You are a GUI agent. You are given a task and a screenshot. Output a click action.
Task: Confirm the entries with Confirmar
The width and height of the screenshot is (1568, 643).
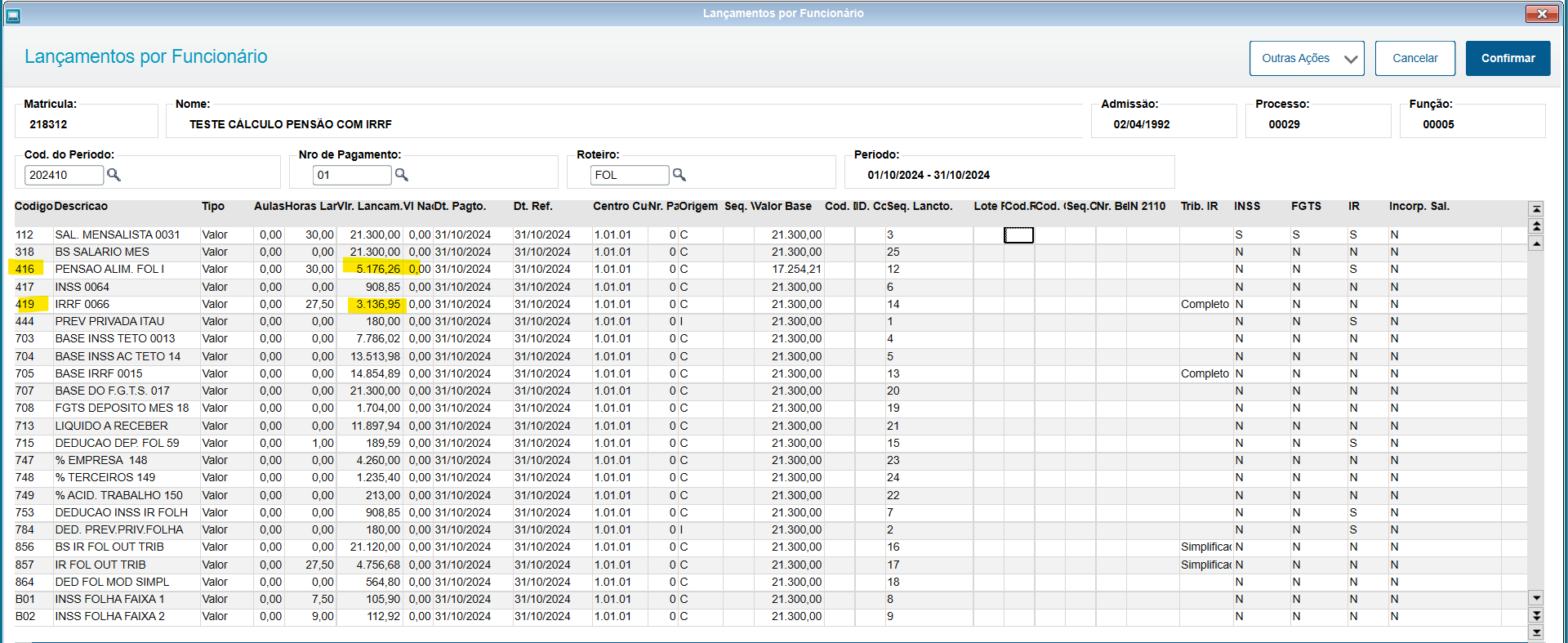pos(1508,58)
